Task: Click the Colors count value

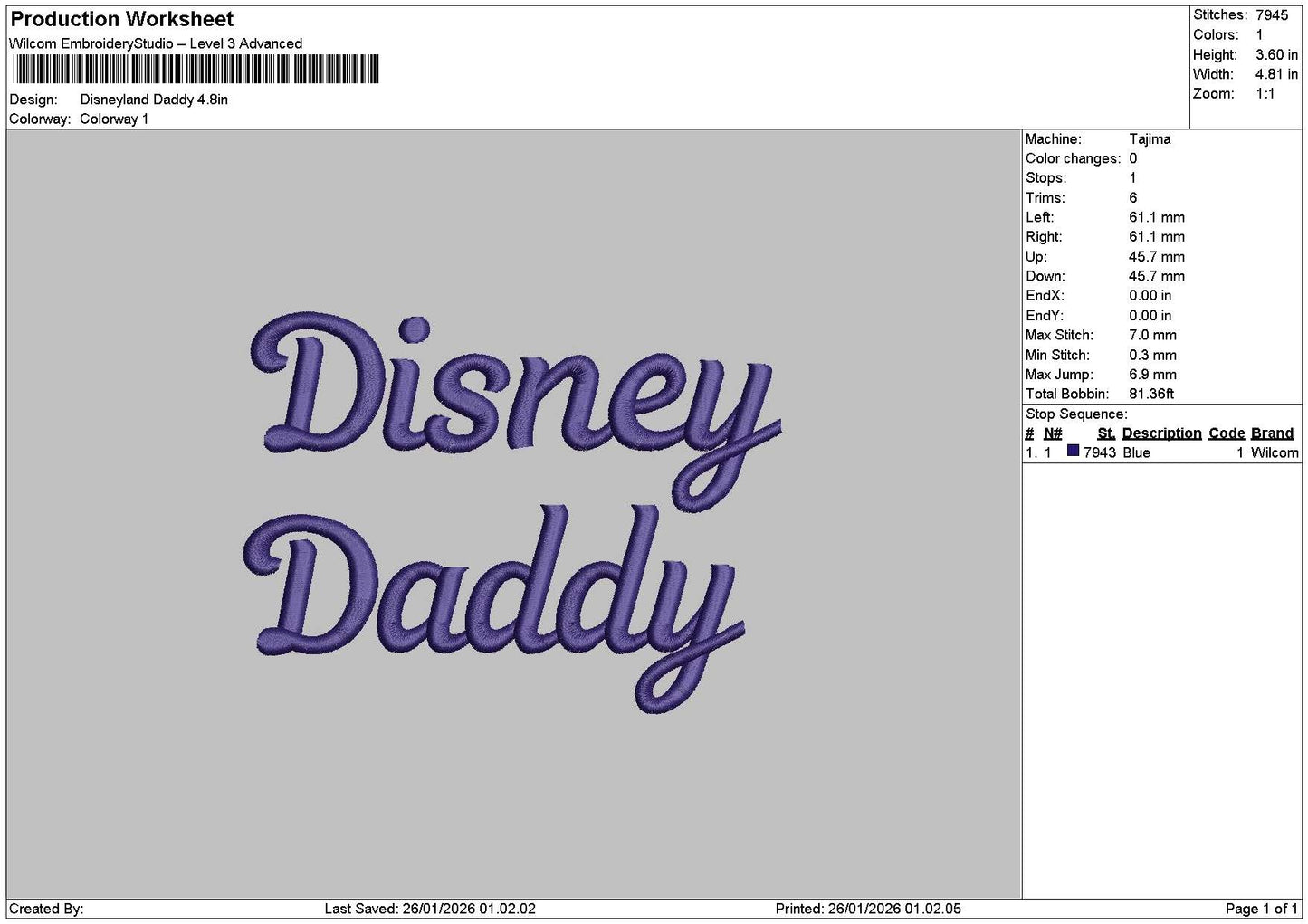Action: (x=1259, y=35)
